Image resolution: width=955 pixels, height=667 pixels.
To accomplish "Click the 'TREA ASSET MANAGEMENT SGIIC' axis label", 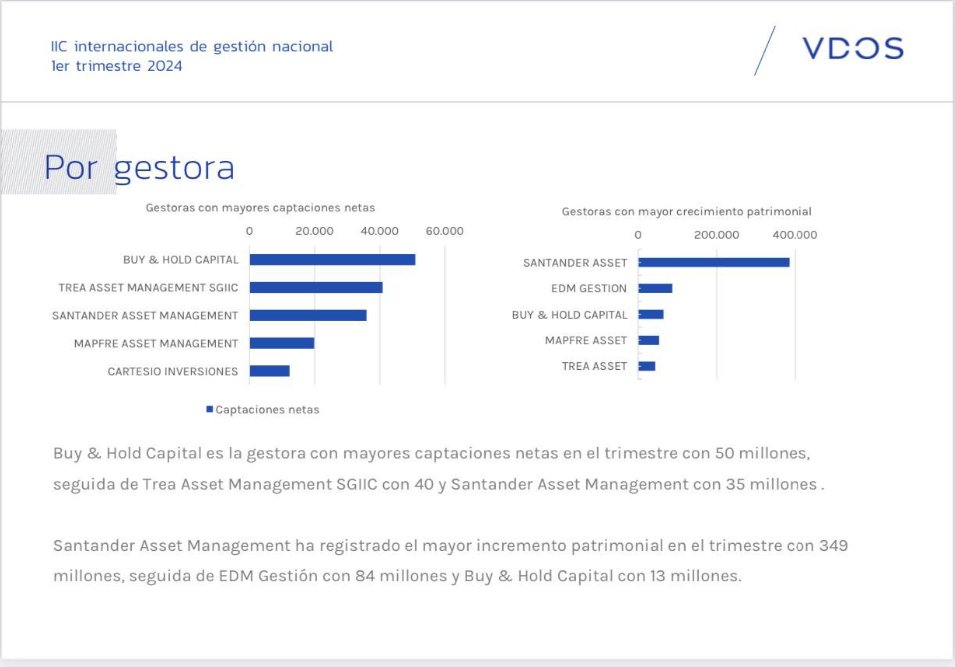I will [148, 288].
